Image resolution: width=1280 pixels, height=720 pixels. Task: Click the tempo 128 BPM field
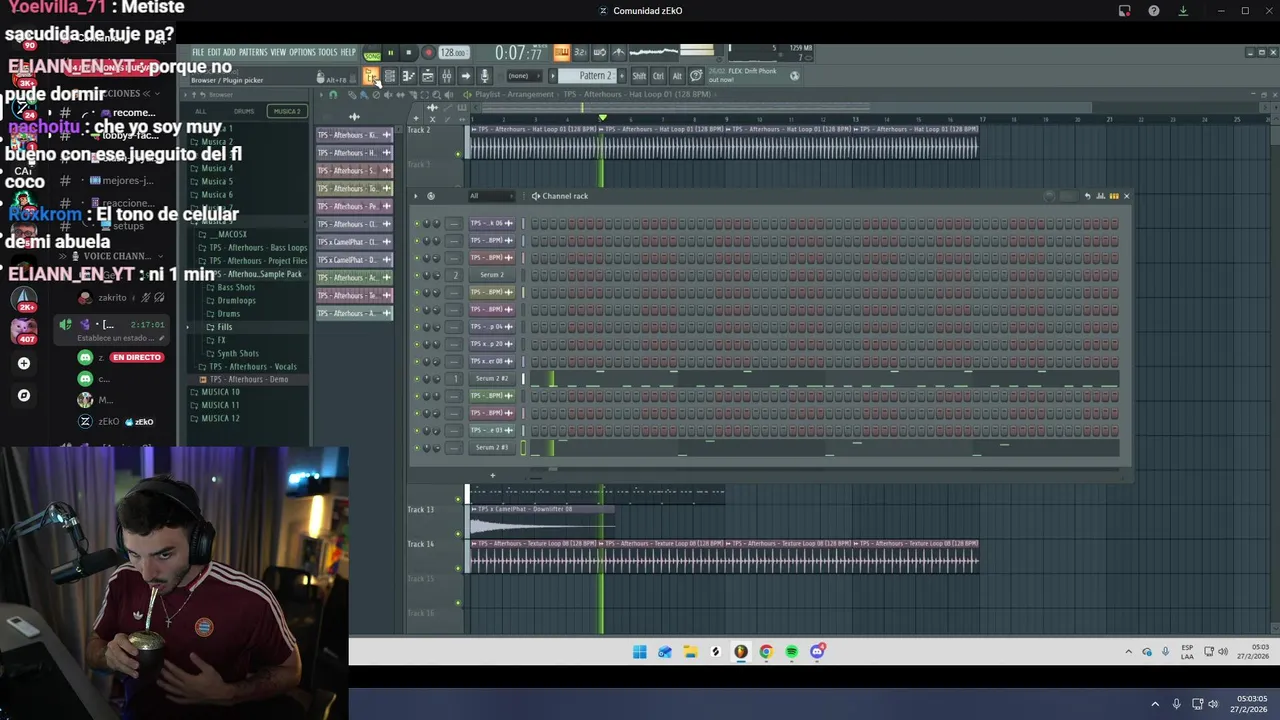tap(453, 53)
